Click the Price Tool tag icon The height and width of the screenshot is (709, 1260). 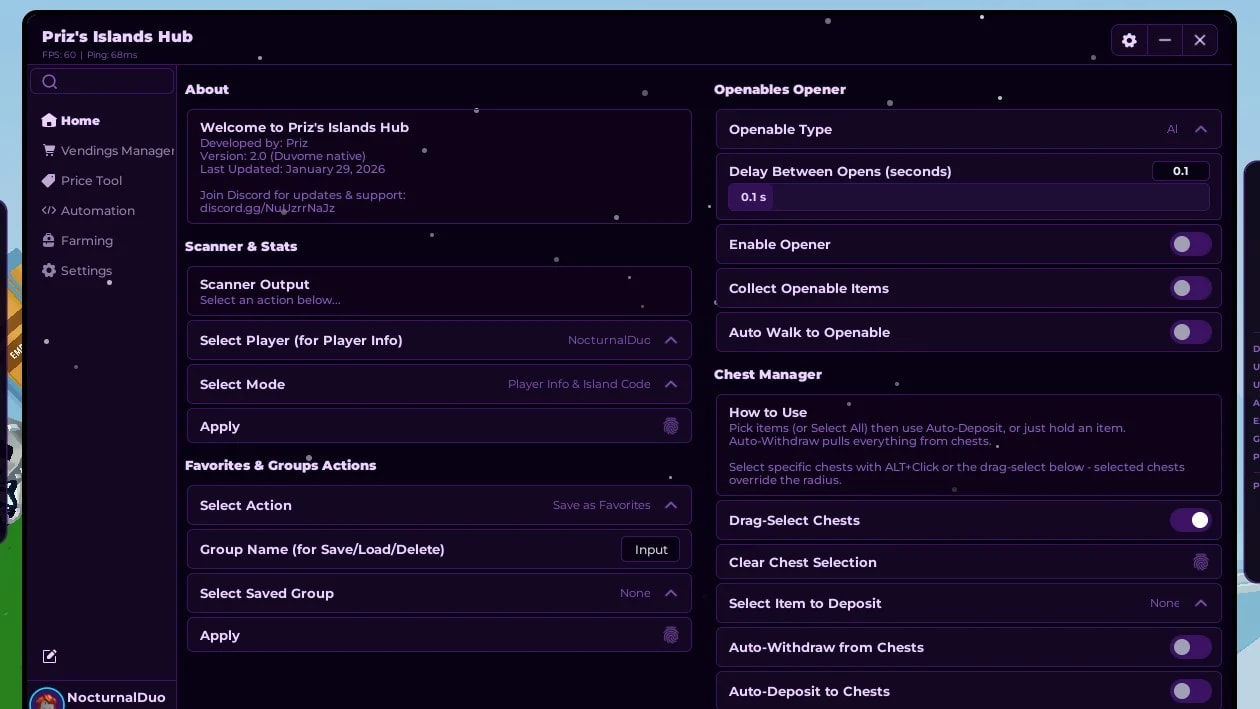coord(49,180)
